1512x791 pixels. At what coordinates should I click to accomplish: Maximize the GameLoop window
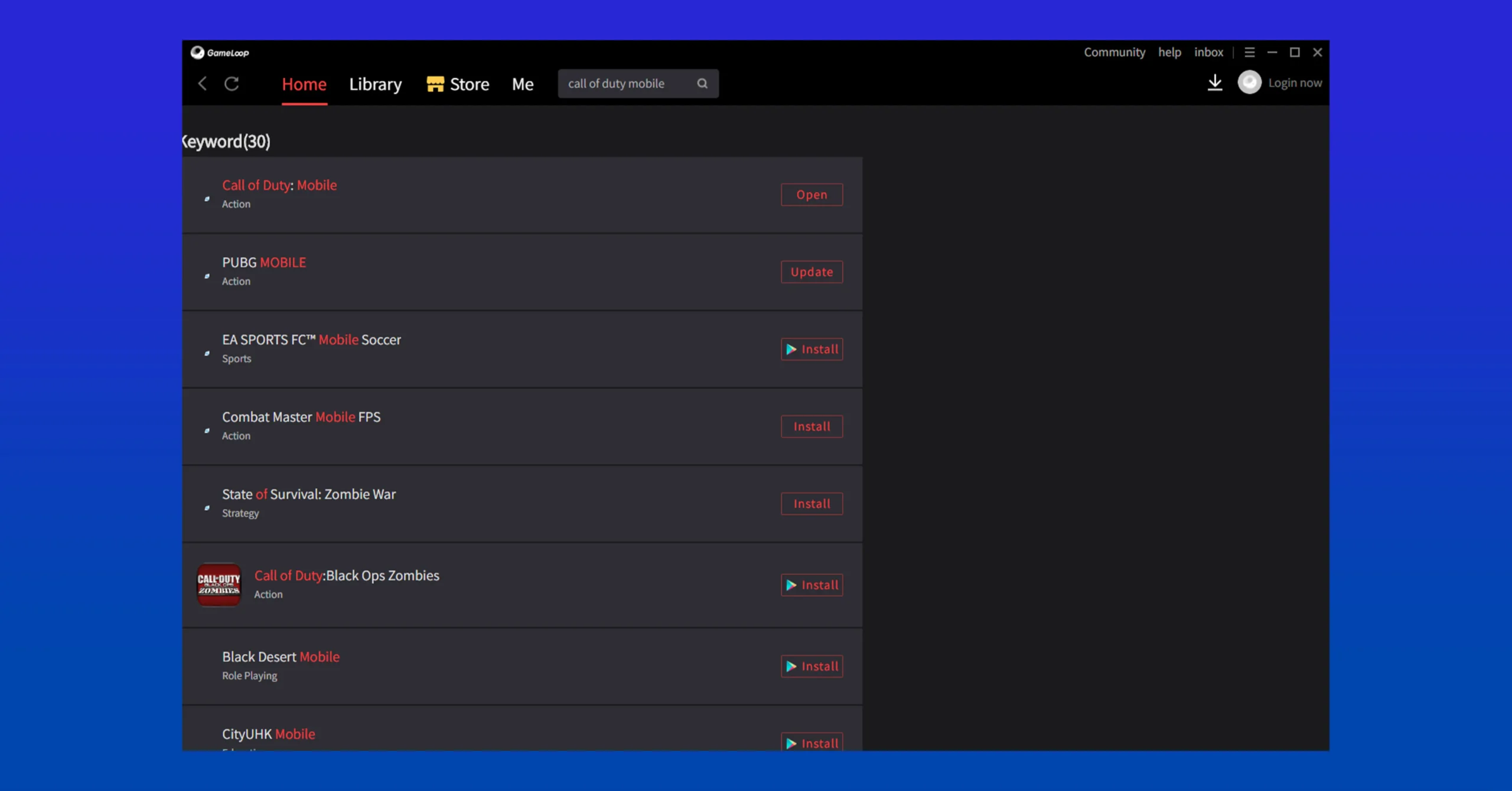click(1295, 53)
